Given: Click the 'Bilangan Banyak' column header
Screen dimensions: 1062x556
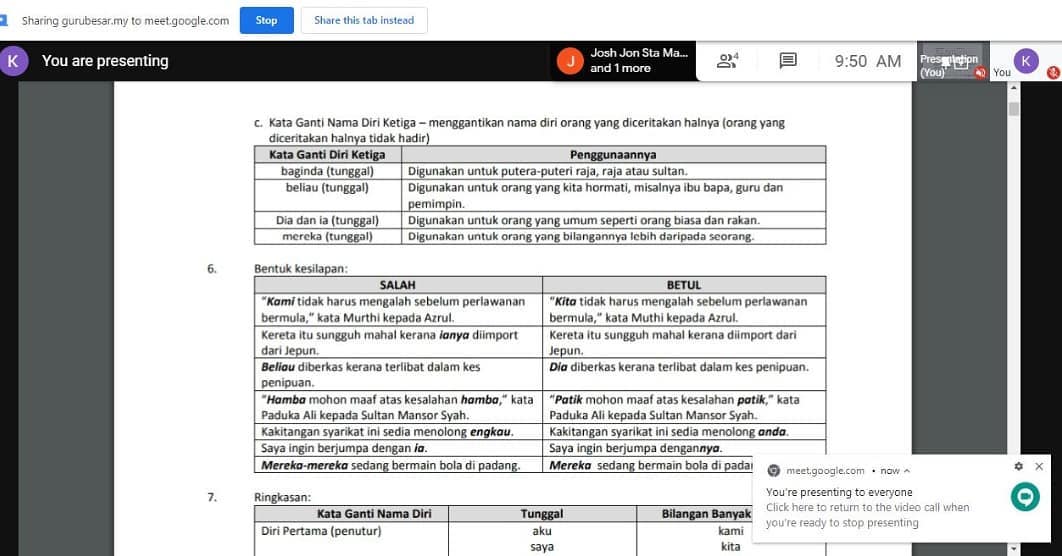Looking at the screenshot, I should tap(706, 513).
